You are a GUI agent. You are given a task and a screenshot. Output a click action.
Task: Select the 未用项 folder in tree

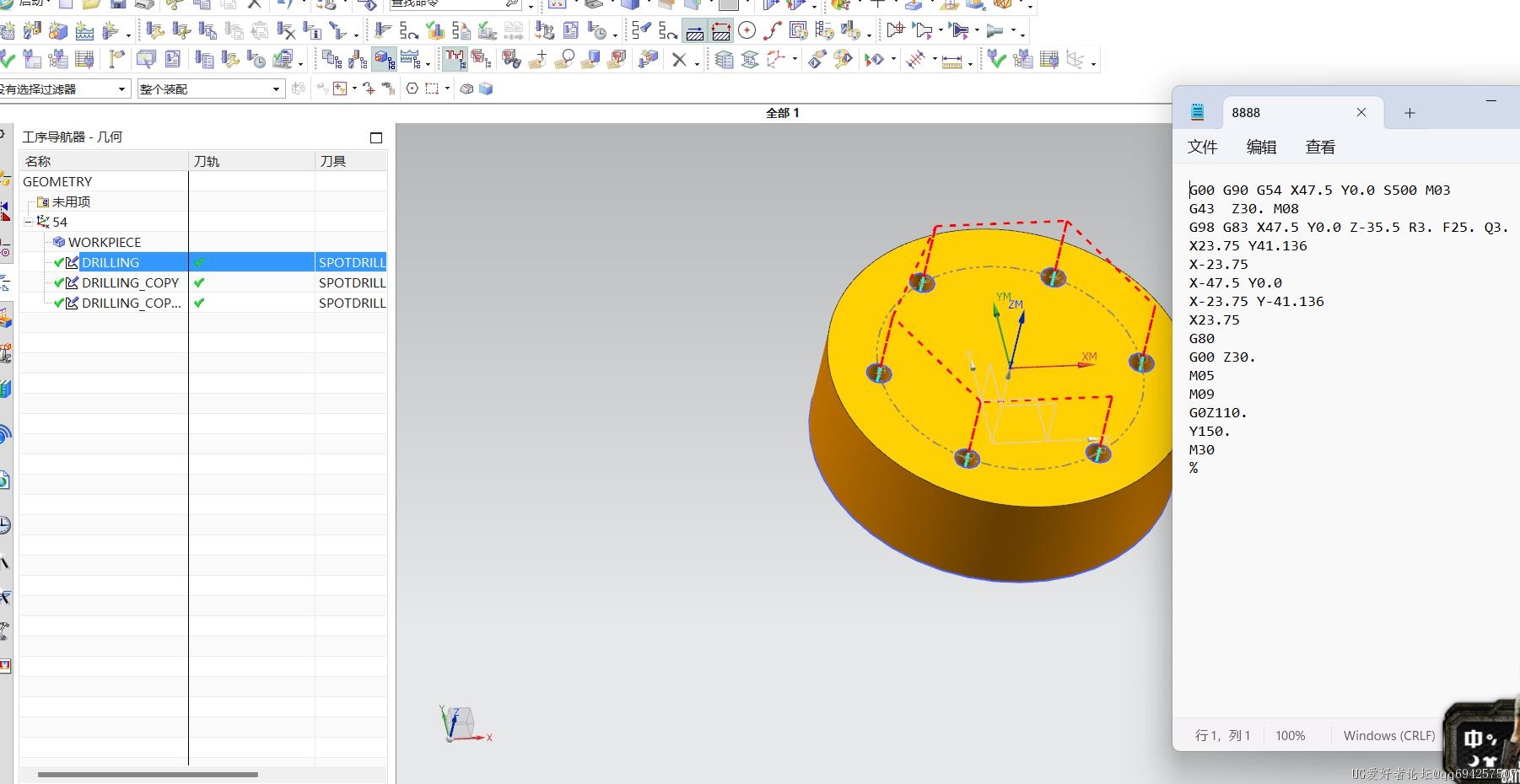tap(71, 201)
